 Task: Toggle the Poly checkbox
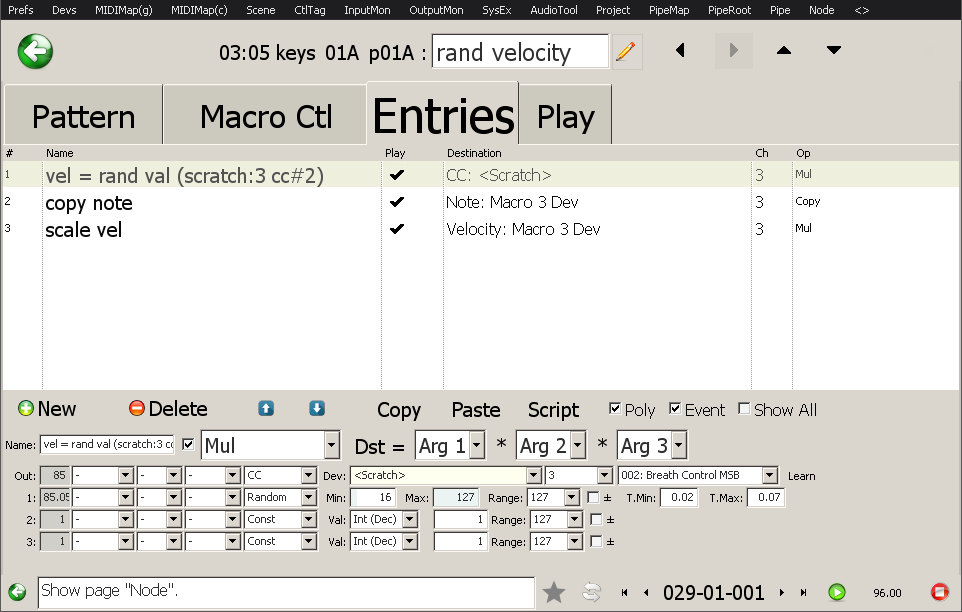click(x=615, y=409)
